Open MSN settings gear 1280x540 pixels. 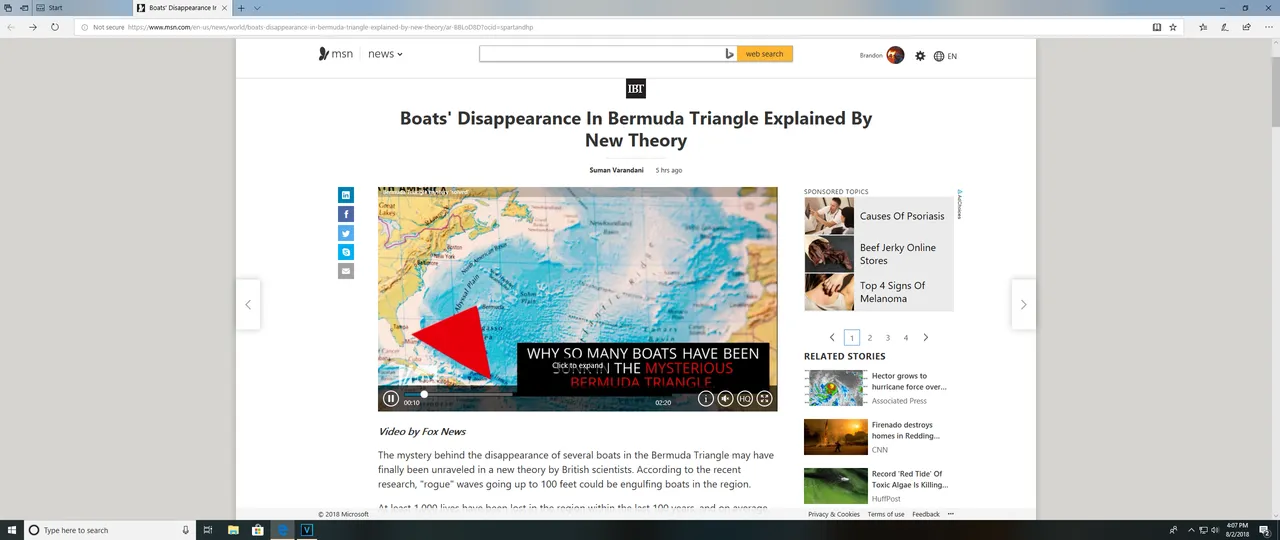coord(920,56)
